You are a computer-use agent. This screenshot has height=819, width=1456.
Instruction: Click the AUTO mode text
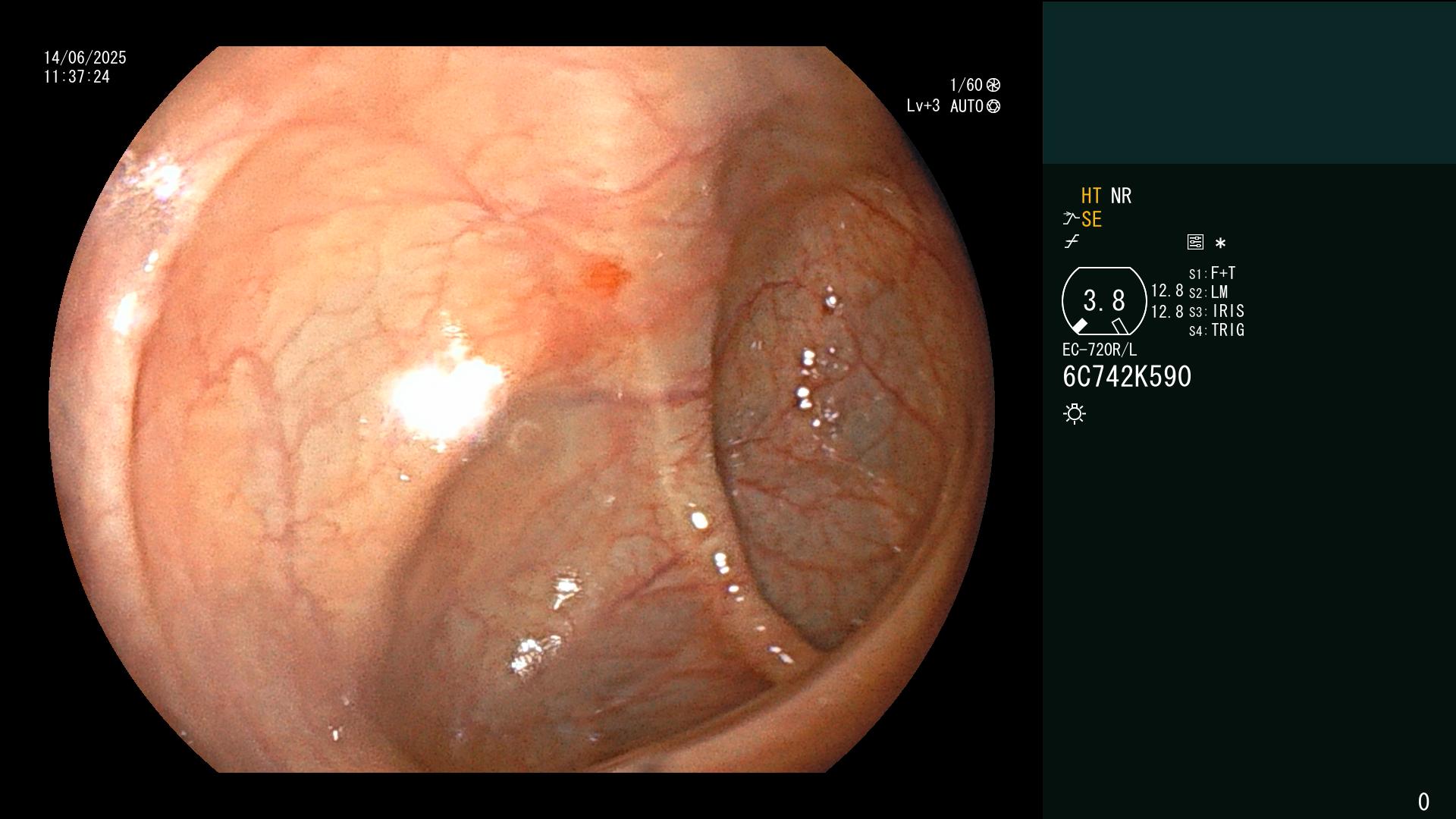(x=967, y=106)
